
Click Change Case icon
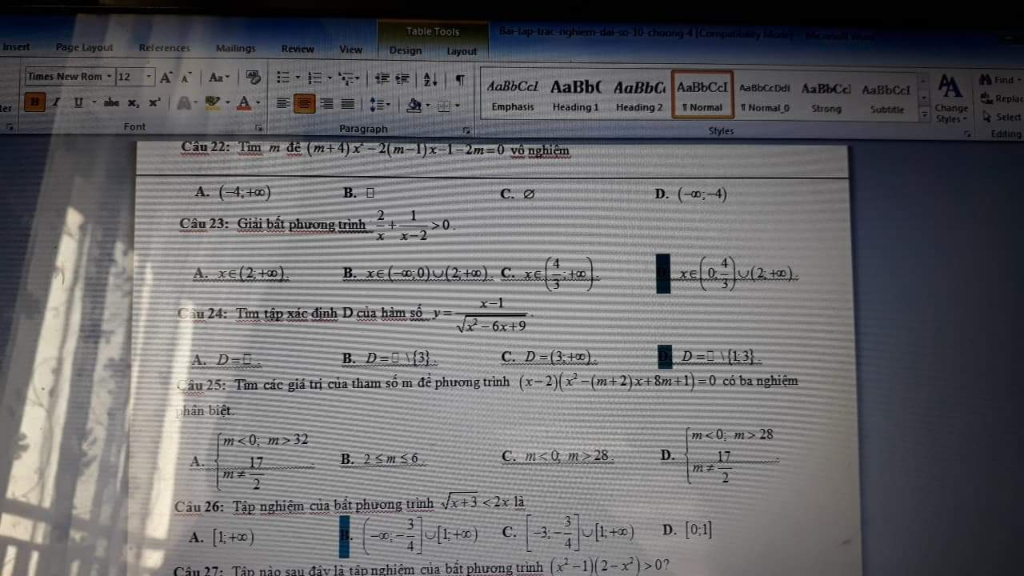(x=217, y=78)
